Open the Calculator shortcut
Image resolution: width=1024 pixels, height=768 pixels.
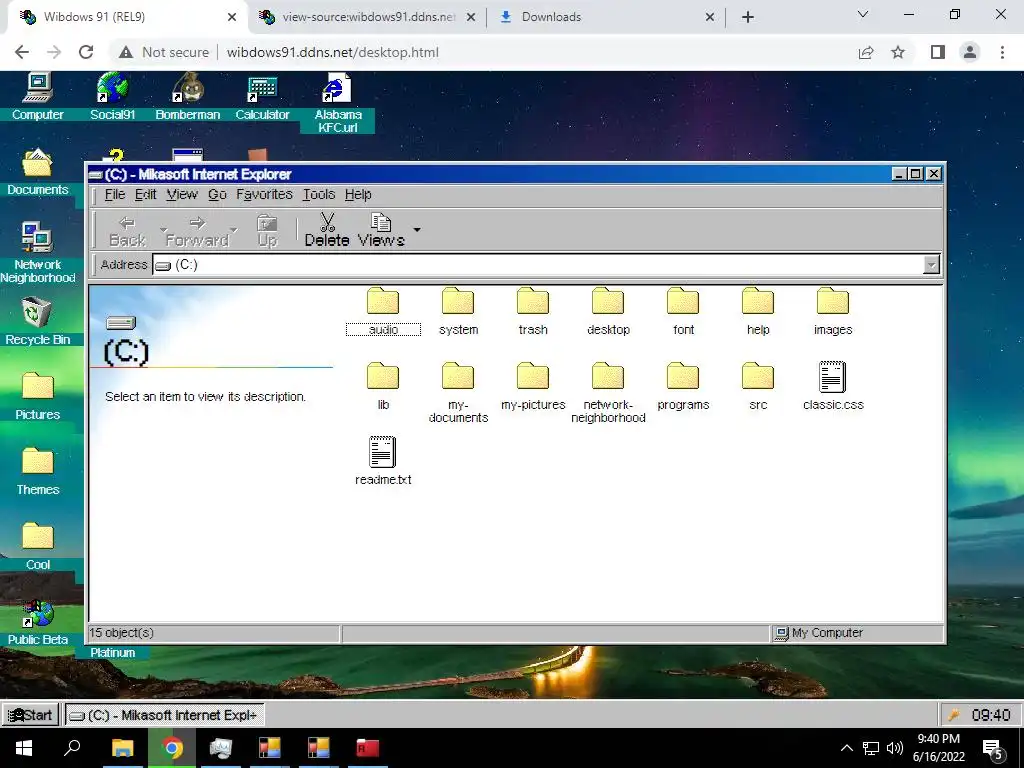tap(262, 97)
